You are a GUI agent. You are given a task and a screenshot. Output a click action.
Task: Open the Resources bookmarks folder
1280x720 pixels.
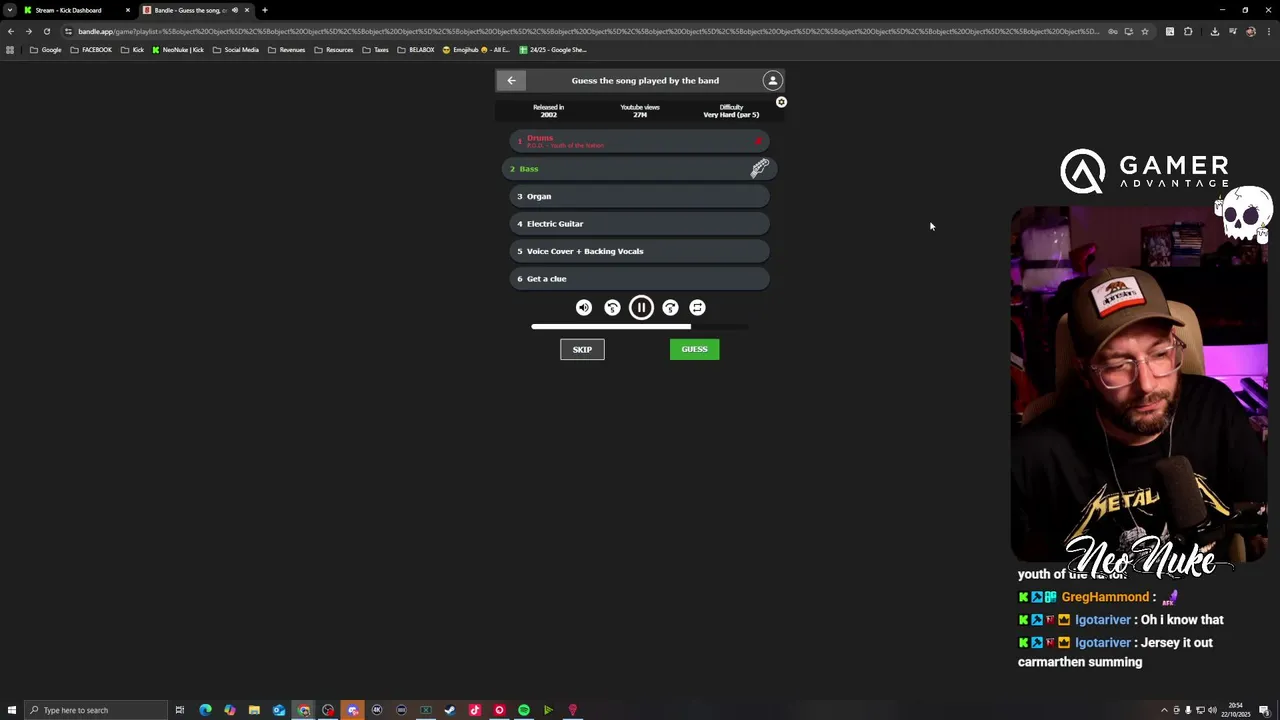tap(334, 50)
